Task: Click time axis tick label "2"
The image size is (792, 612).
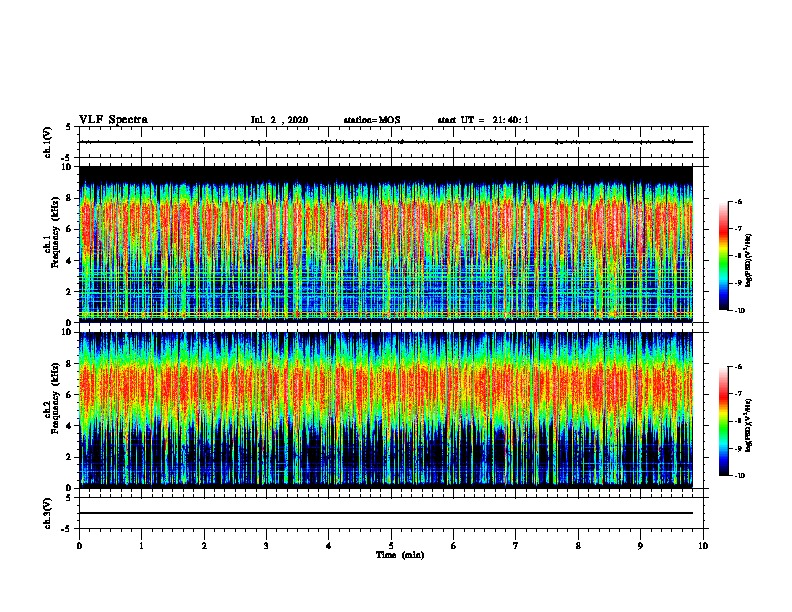Action: [204, 545]
